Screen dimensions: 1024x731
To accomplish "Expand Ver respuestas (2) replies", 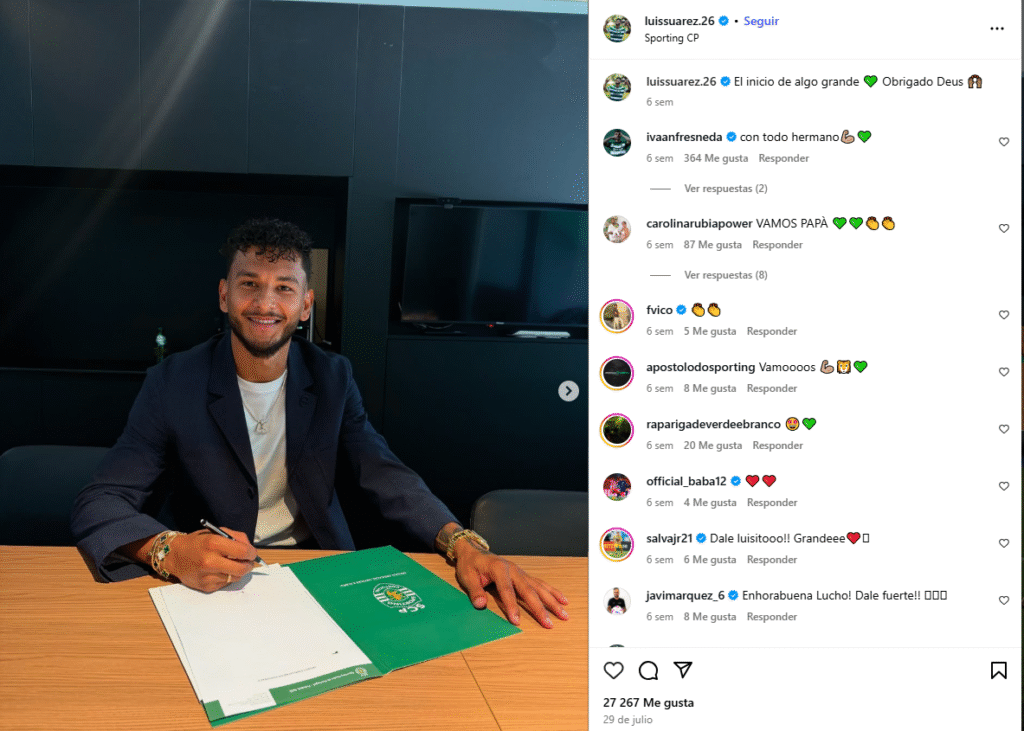I will coord(726,188).
